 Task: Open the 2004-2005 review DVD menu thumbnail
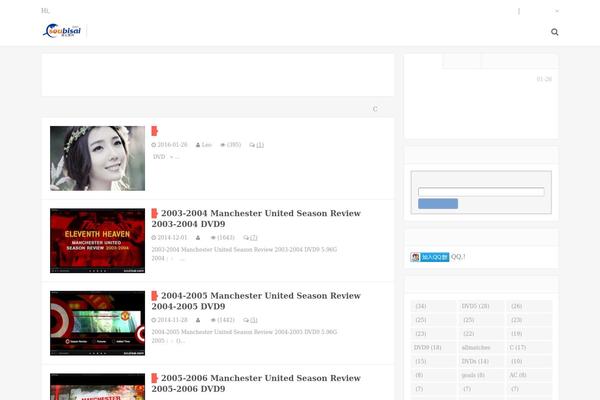98,323
